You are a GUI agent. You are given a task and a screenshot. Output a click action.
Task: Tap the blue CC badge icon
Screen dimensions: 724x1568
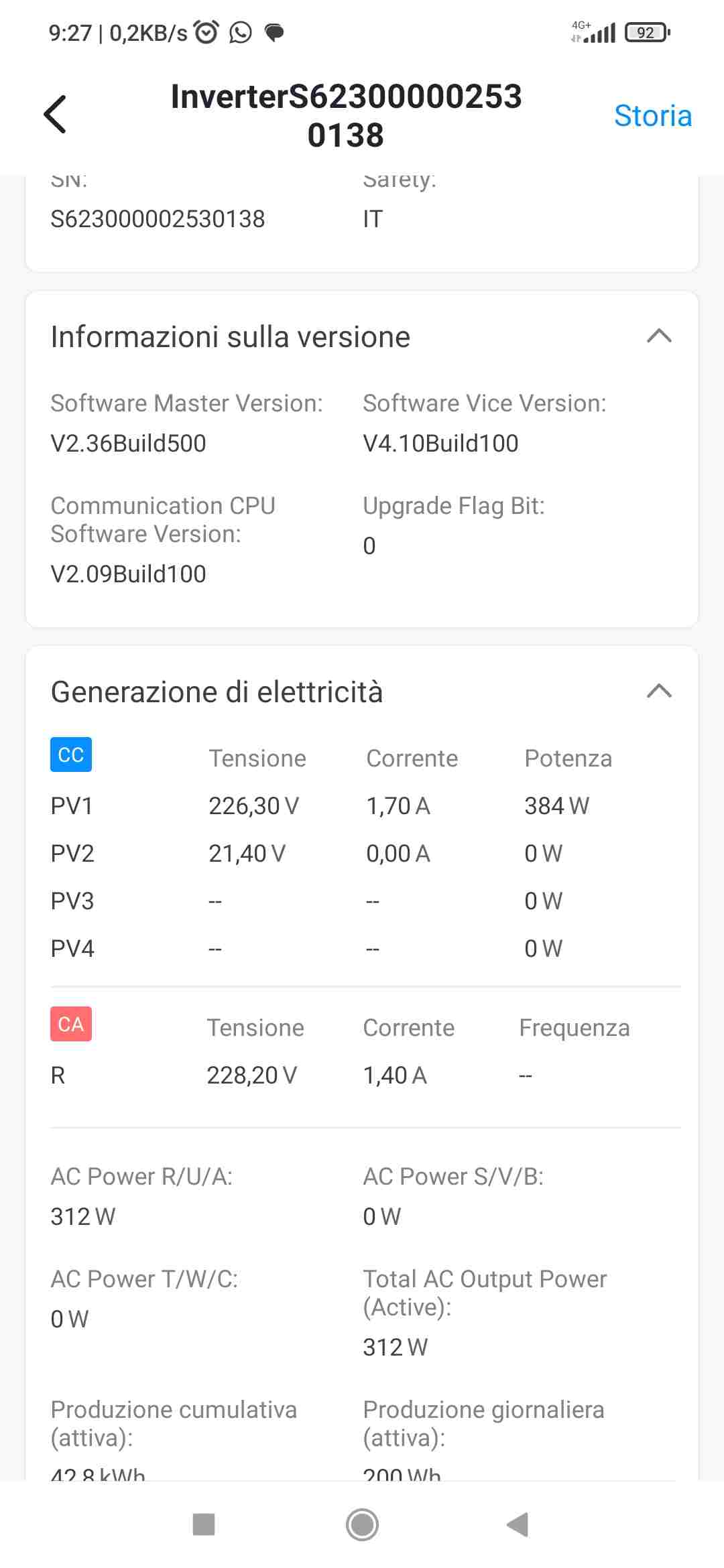tap(71, 755)
